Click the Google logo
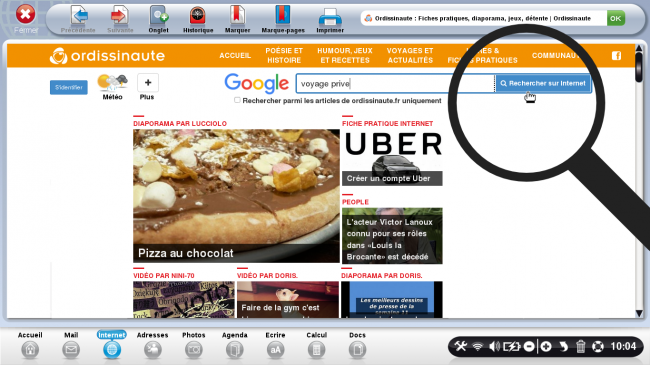This screenshot has width=650, height=365. click(x=257, y=83)
